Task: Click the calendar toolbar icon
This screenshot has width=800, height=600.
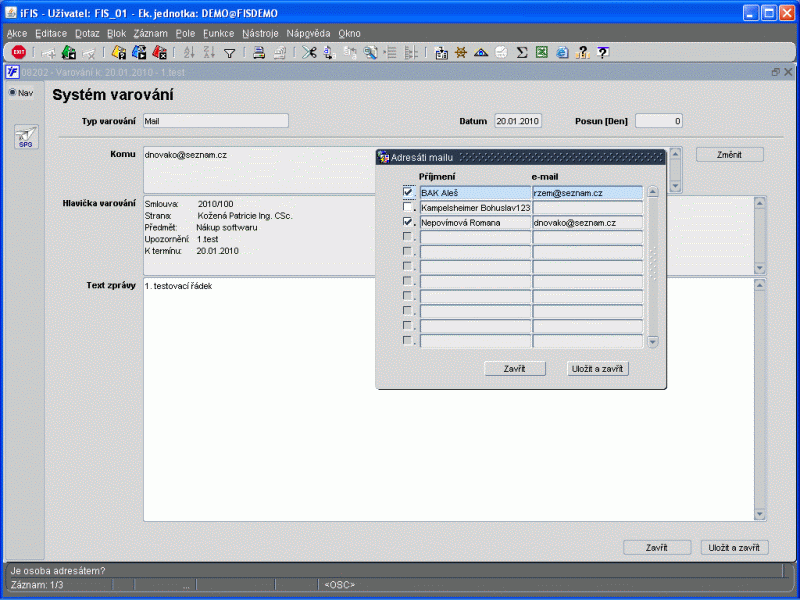Action: pos(441,53)
